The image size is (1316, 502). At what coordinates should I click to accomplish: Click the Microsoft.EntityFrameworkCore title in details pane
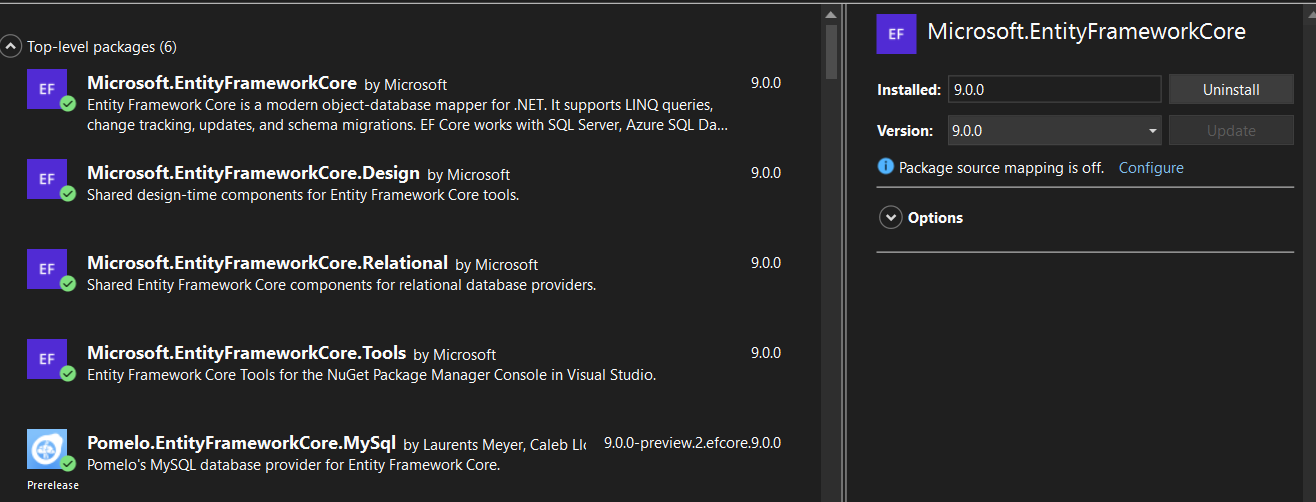tap(1086, 31)
